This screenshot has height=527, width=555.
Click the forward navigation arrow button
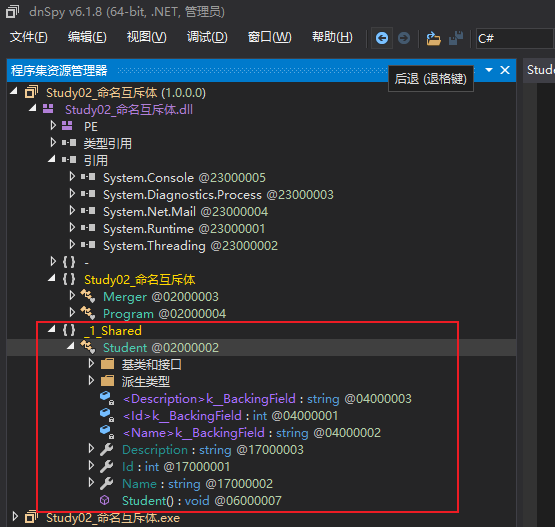point(404,38)
